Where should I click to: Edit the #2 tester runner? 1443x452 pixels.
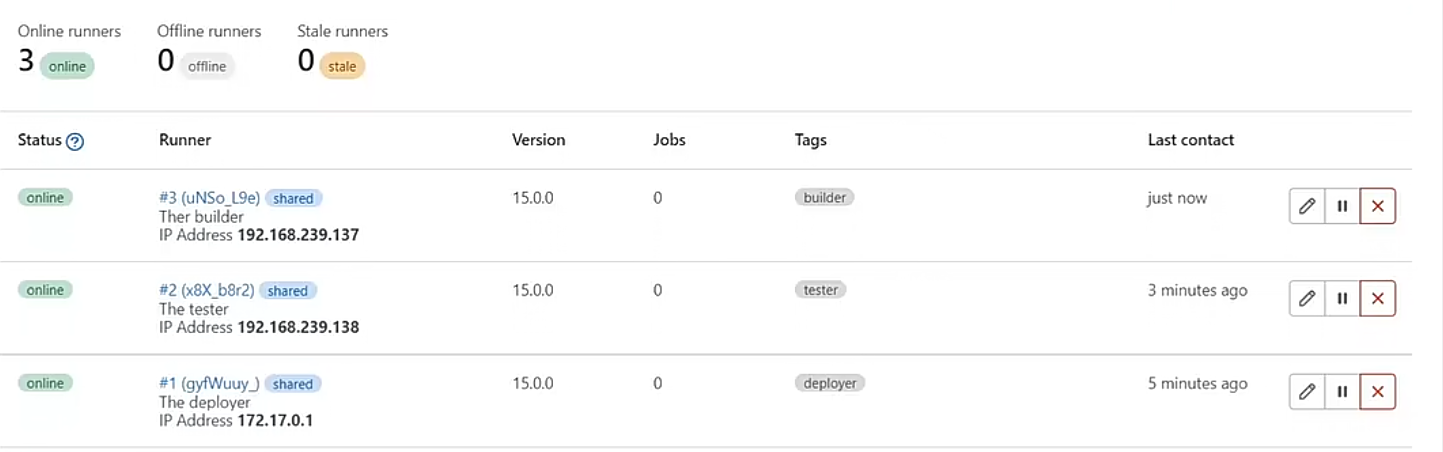click(x=1306, y=298)
